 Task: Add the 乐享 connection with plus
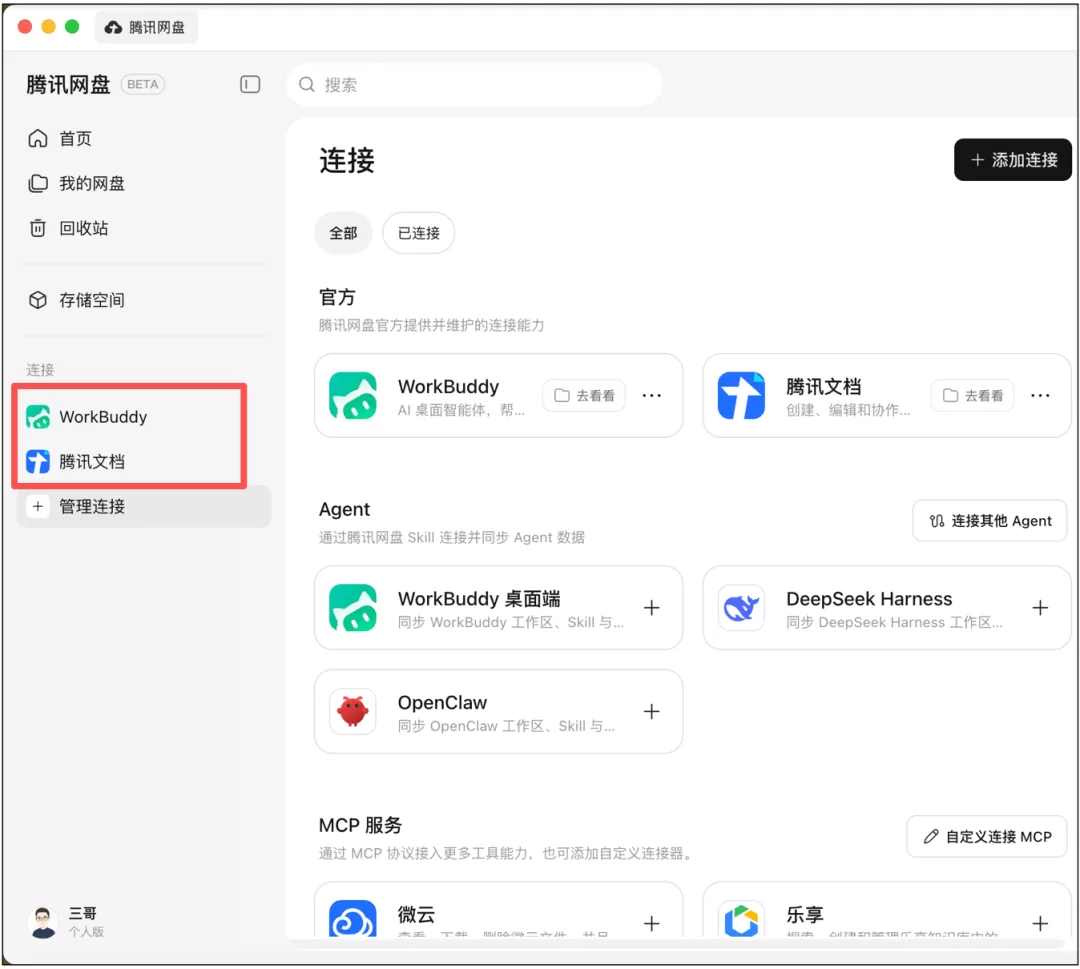tap(1040, 923)
